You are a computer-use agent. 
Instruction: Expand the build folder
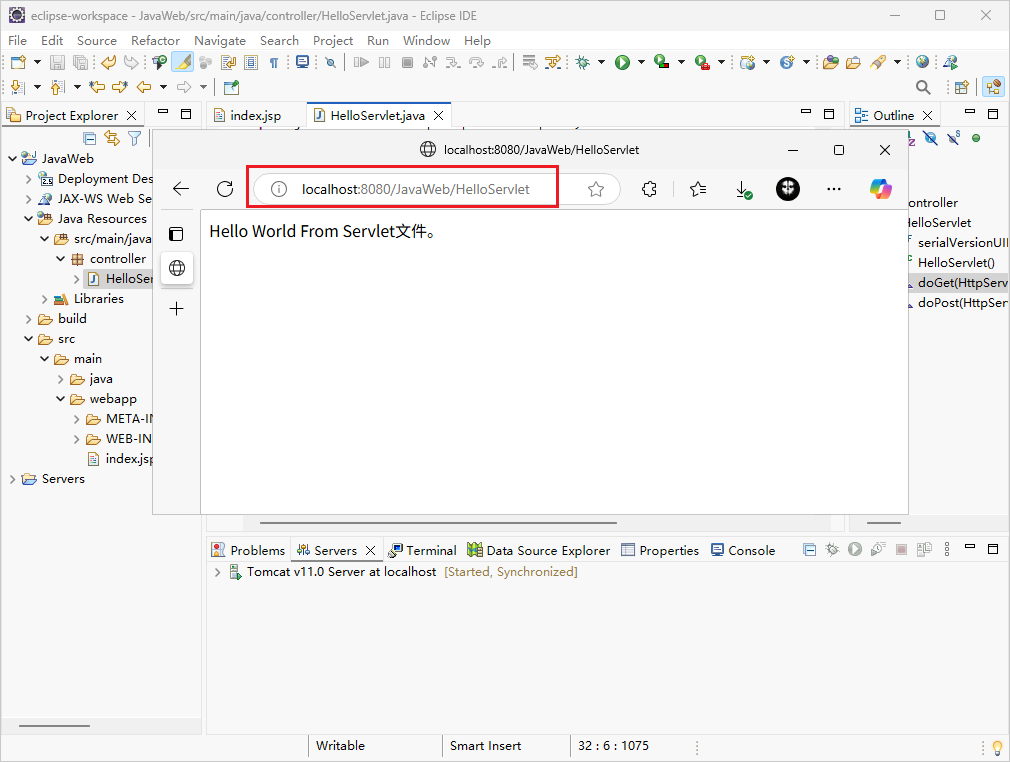(x=28, y=319)
